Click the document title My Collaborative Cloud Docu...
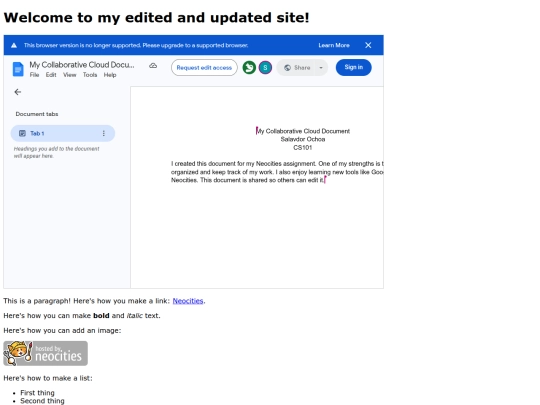The width and height of the screenshot is (540, 405). [x=82, y=65]
